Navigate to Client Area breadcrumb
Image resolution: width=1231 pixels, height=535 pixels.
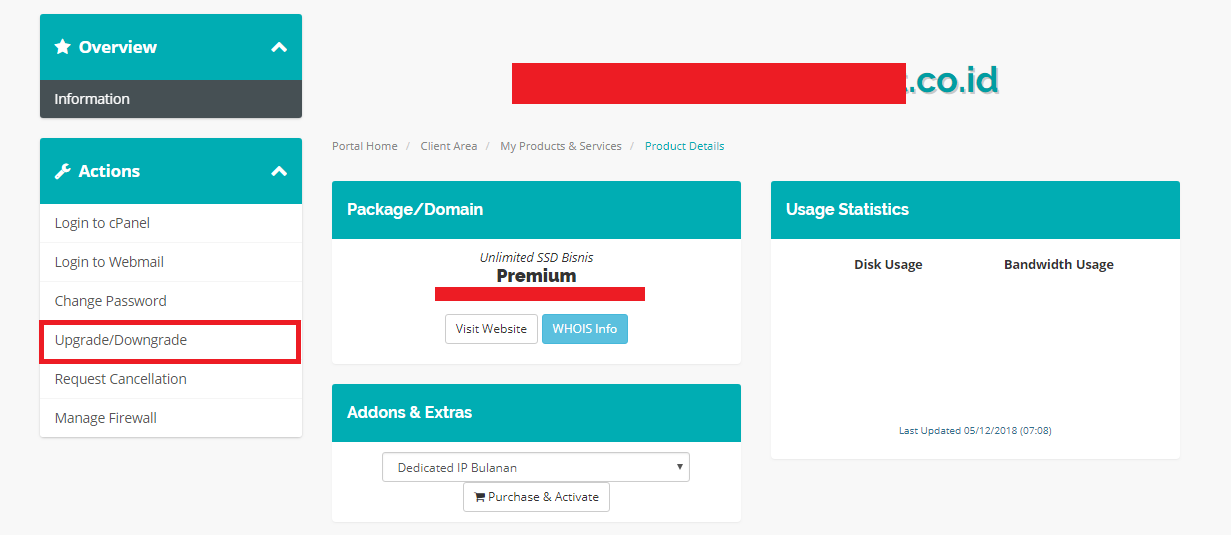448,146
